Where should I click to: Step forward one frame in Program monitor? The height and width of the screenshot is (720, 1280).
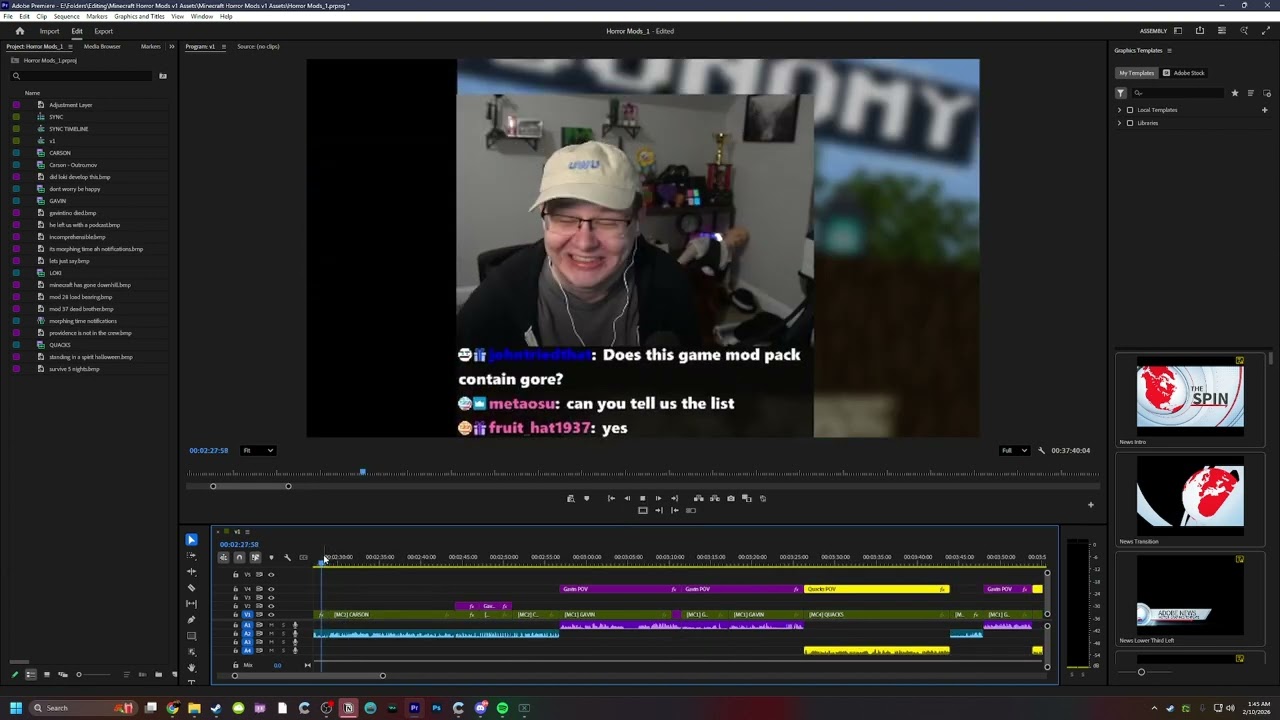[658, 498]
